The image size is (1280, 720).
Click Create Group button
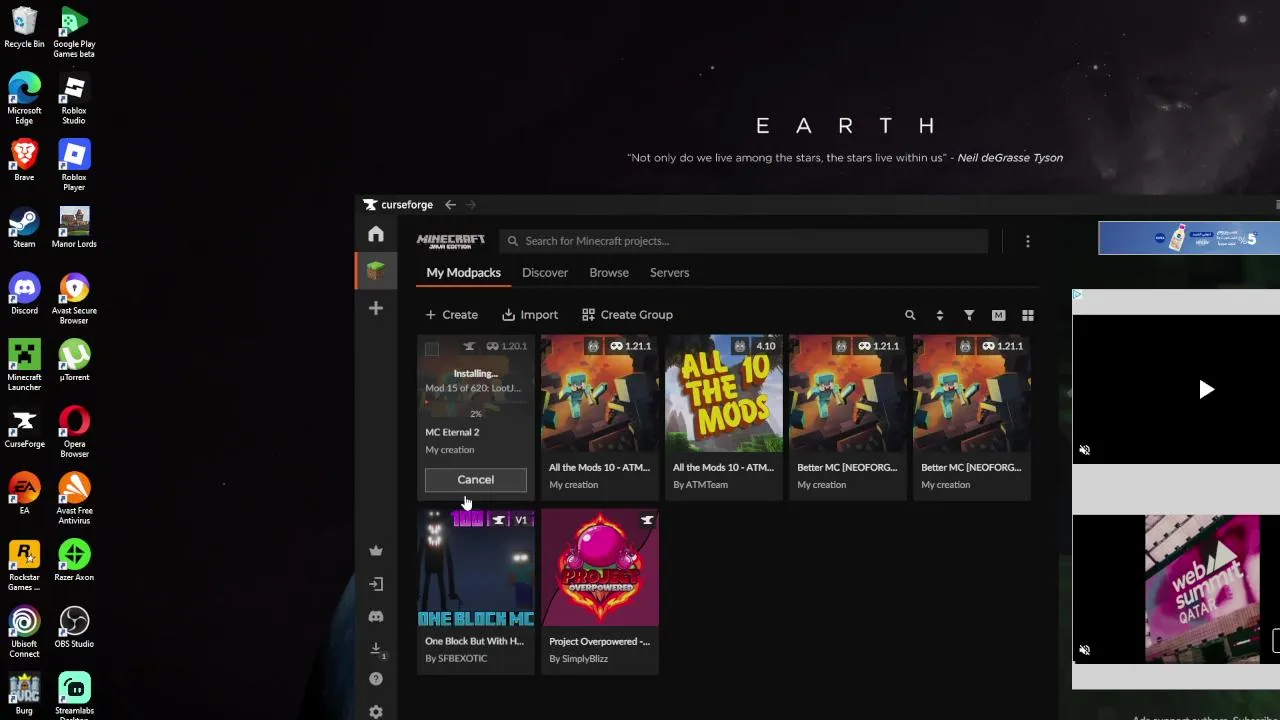coord(627,315)
